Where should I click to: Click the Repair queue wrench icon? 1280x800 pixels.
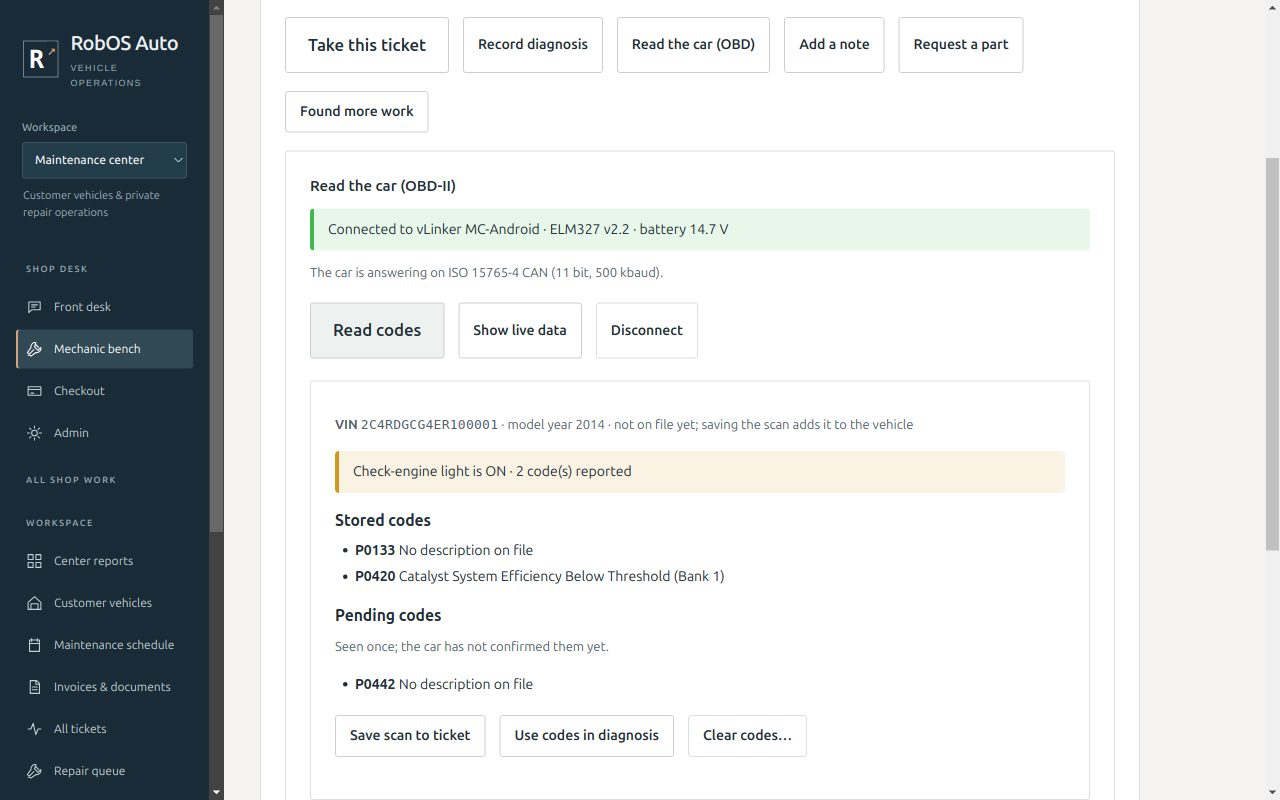[x=34, y=771]
